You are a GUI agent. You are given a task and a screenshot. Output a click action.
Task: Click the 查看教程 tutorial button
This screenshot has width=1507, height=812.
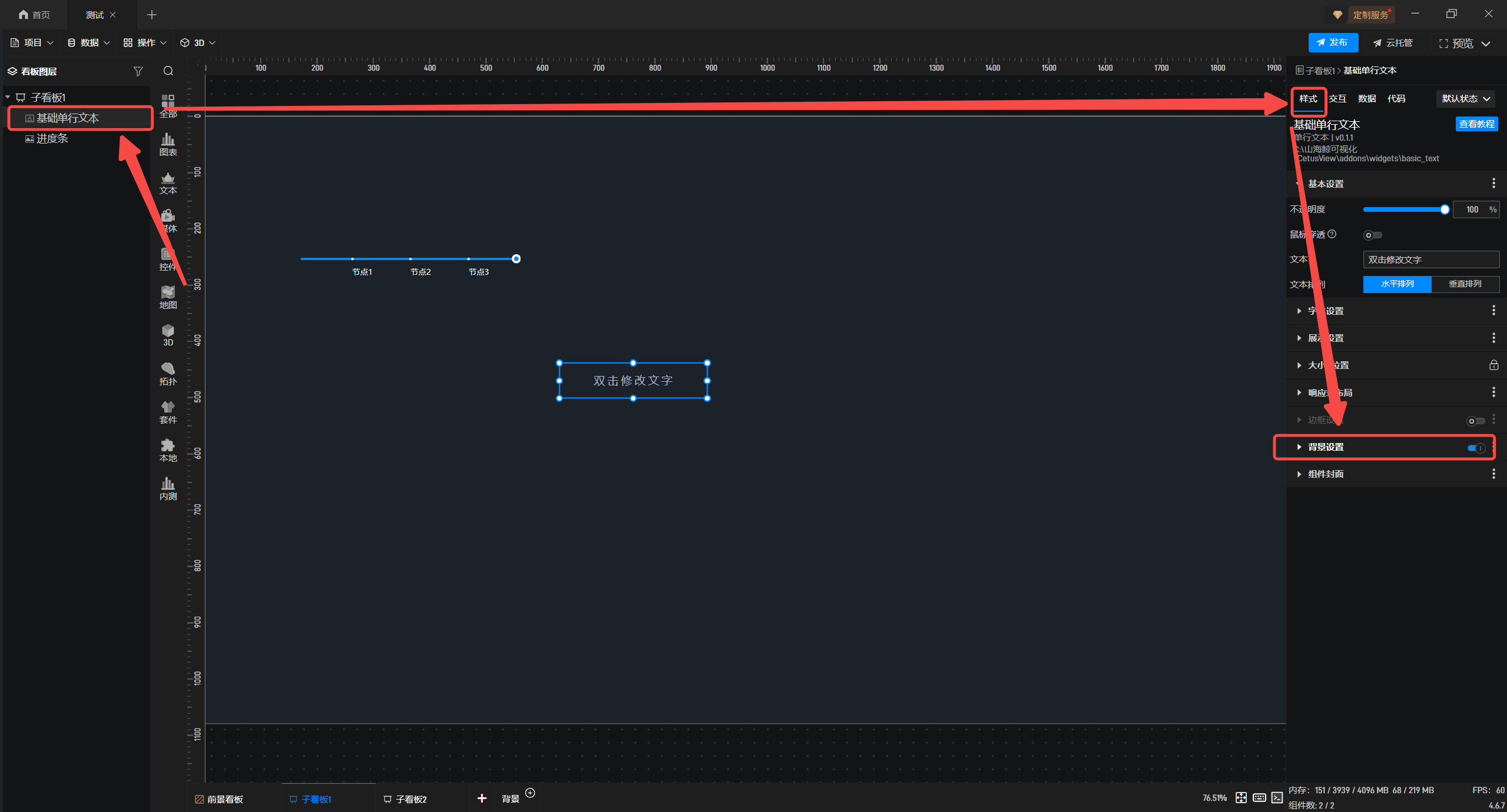[x=1476, y=124]
